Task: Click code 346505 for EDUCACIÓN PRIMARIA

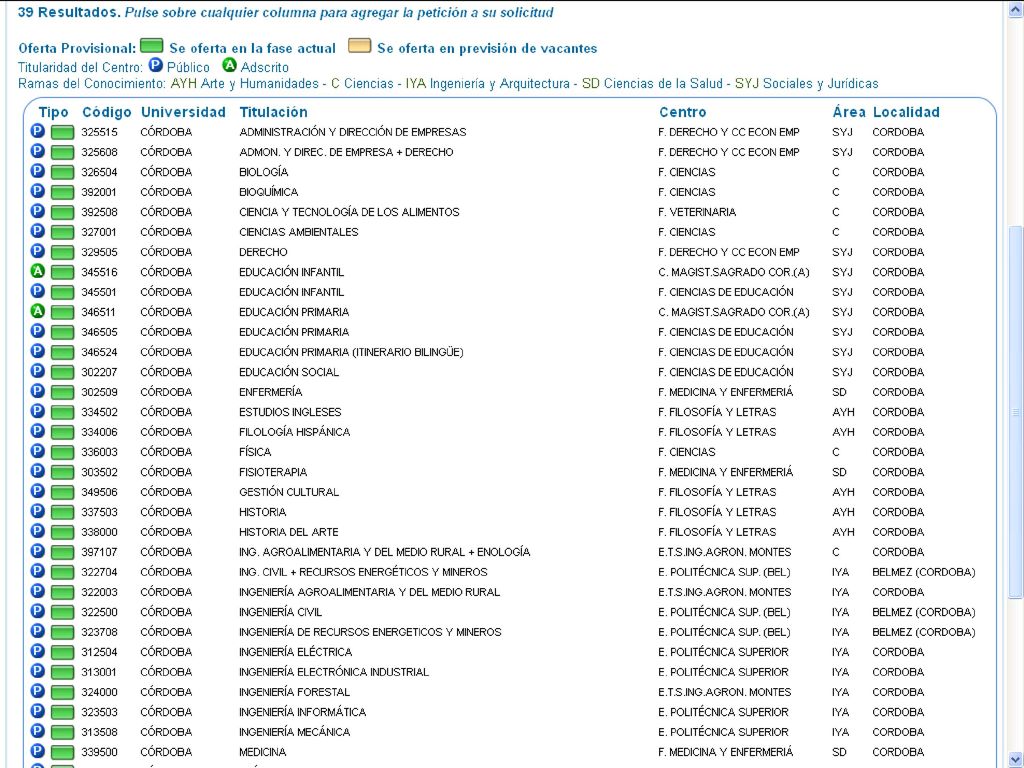Action: coord(99,332)
